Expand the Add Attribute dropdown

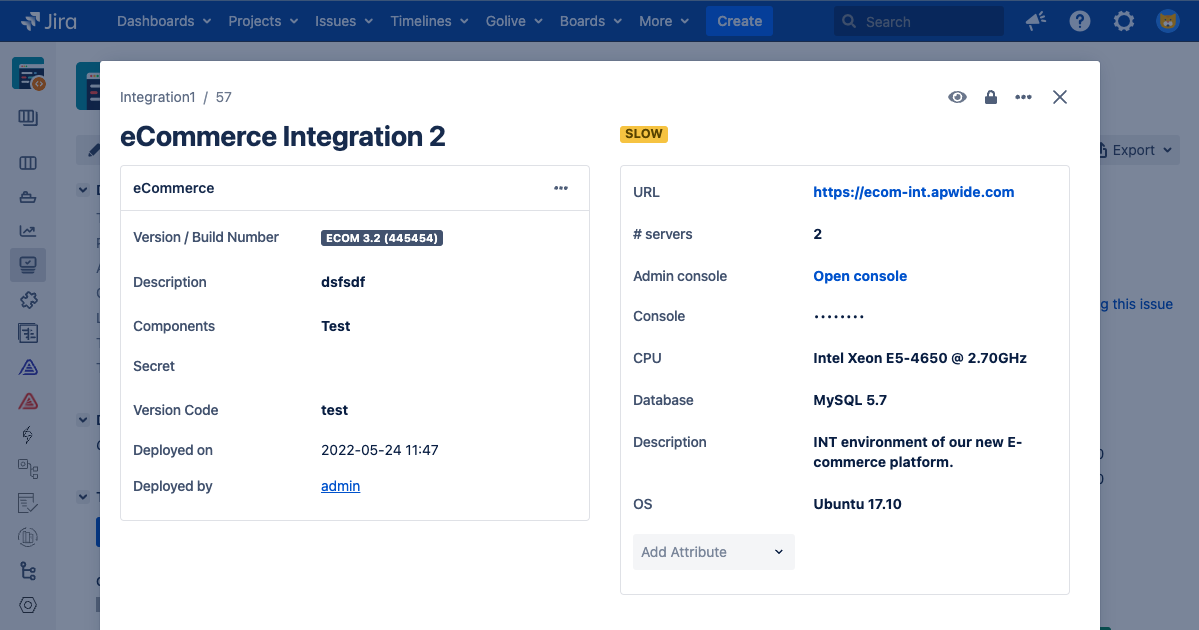713,552
